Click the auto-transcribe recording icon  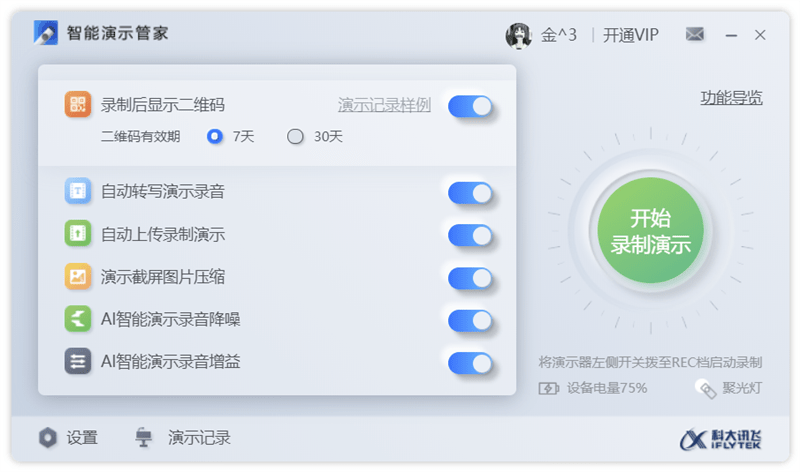(78, 191)
